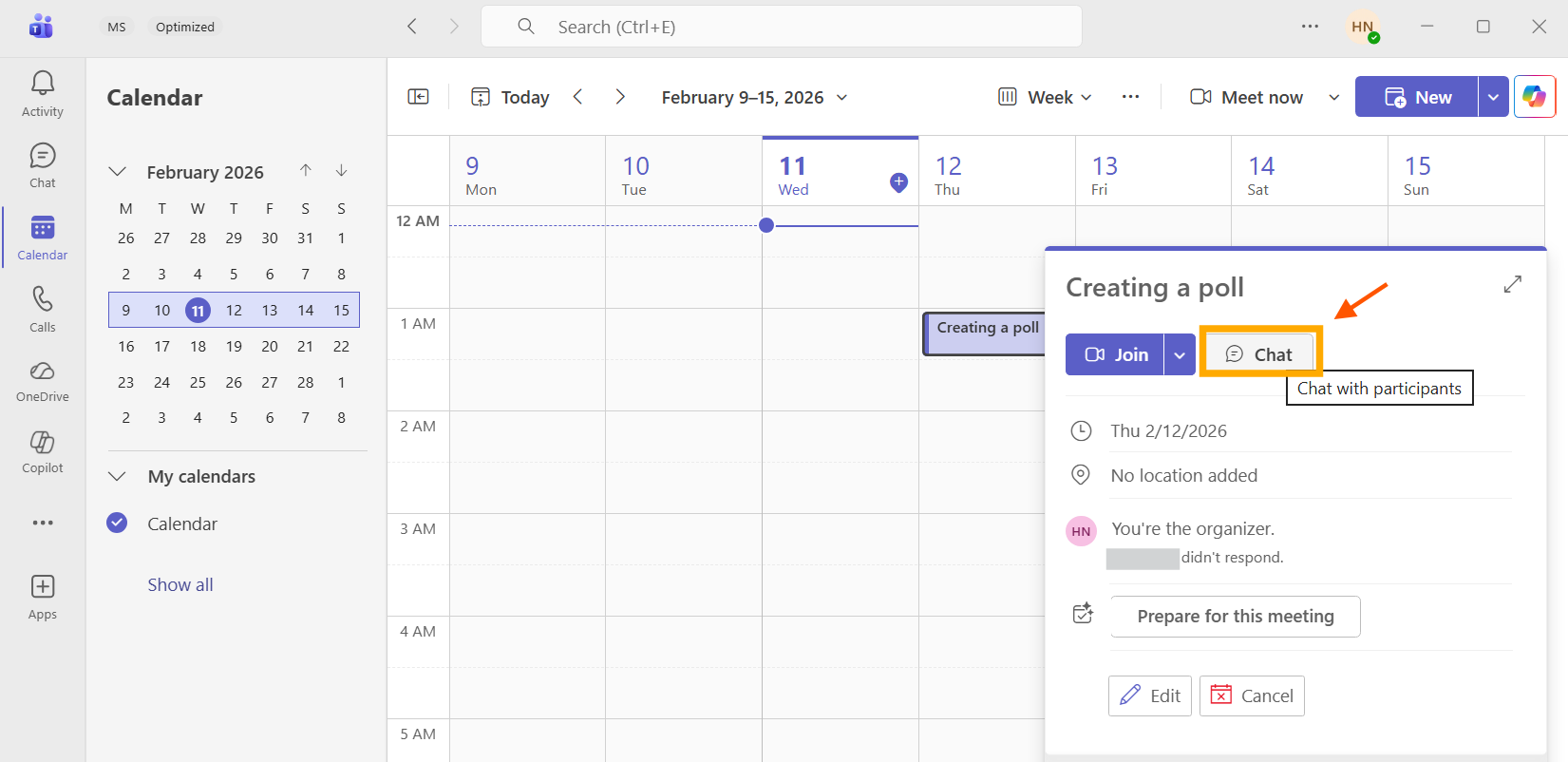Open Copilot in the left rail
The width and height of the screenshot is (1568, 762).
click(42, 452)
